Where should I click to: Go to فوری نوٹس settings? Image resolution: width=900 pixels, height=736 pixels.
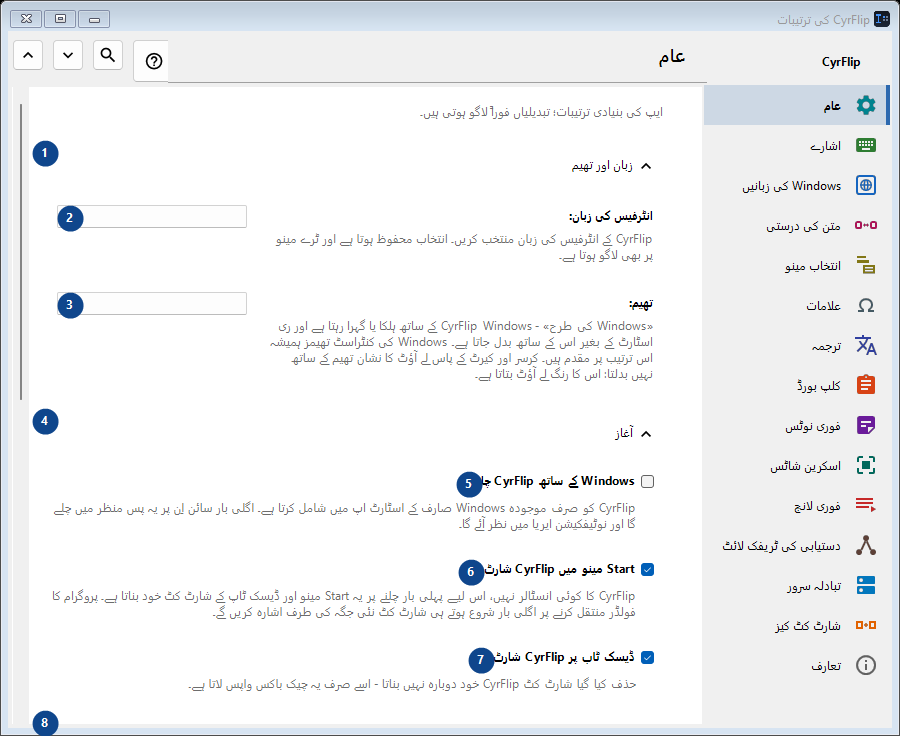click(x=797, y=425)
